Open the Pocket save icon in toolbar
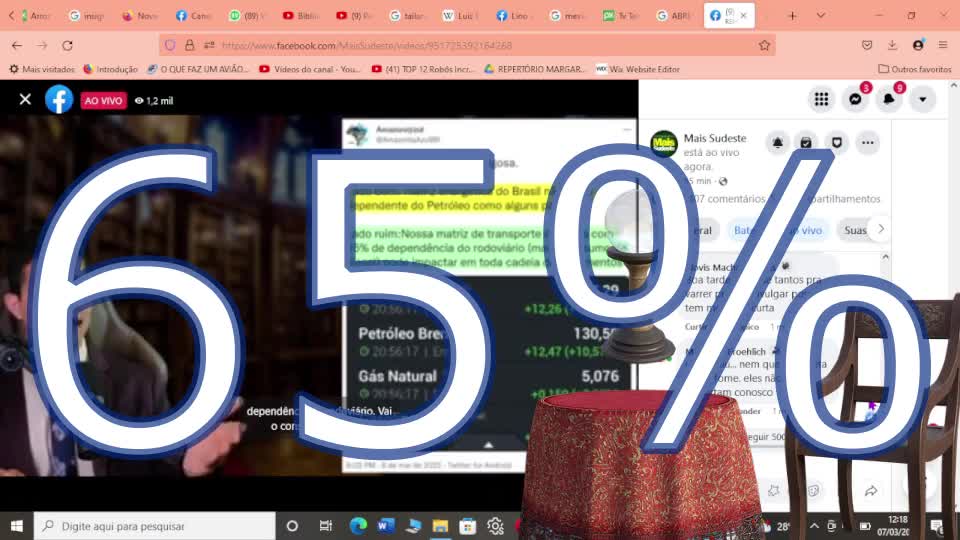This screenshot has height=540, width=960. pos(867,45)
